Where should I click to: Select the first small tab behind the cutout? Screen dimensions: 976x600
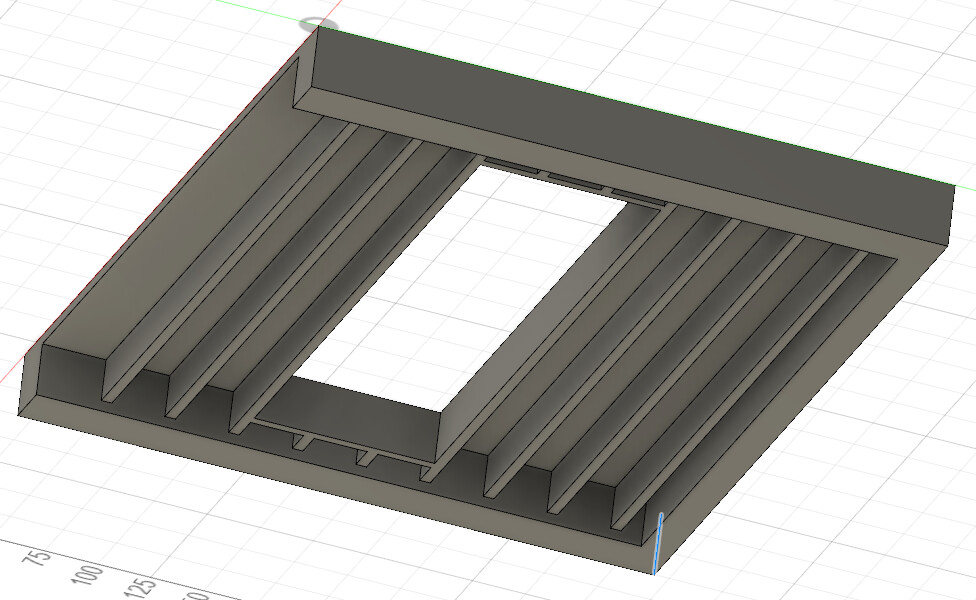(510, 166)
